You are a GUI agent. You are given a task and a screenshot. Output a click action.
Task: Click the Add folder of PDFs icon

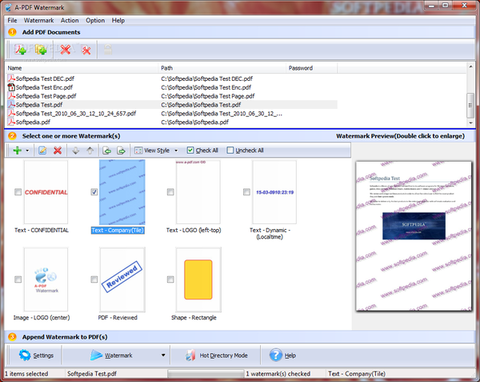click(x=41, y=50)
